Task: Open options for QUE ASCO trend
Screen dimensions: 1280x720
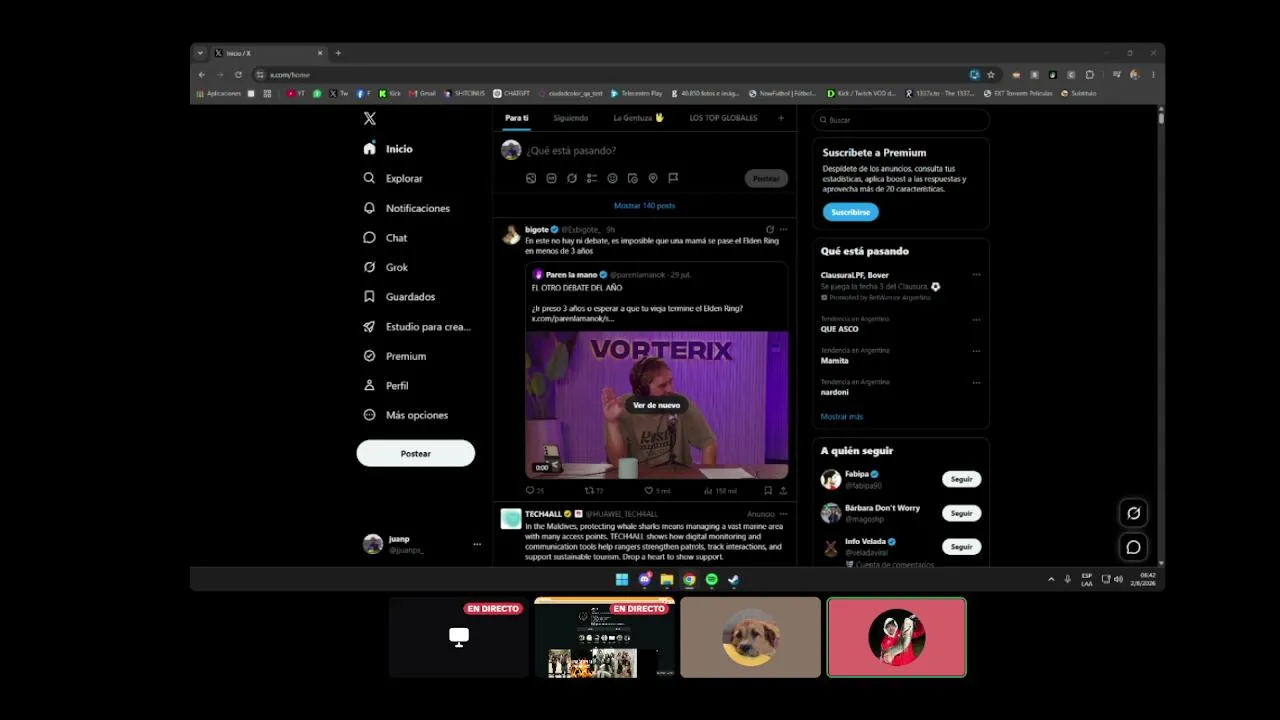Action: coord(976,320)
